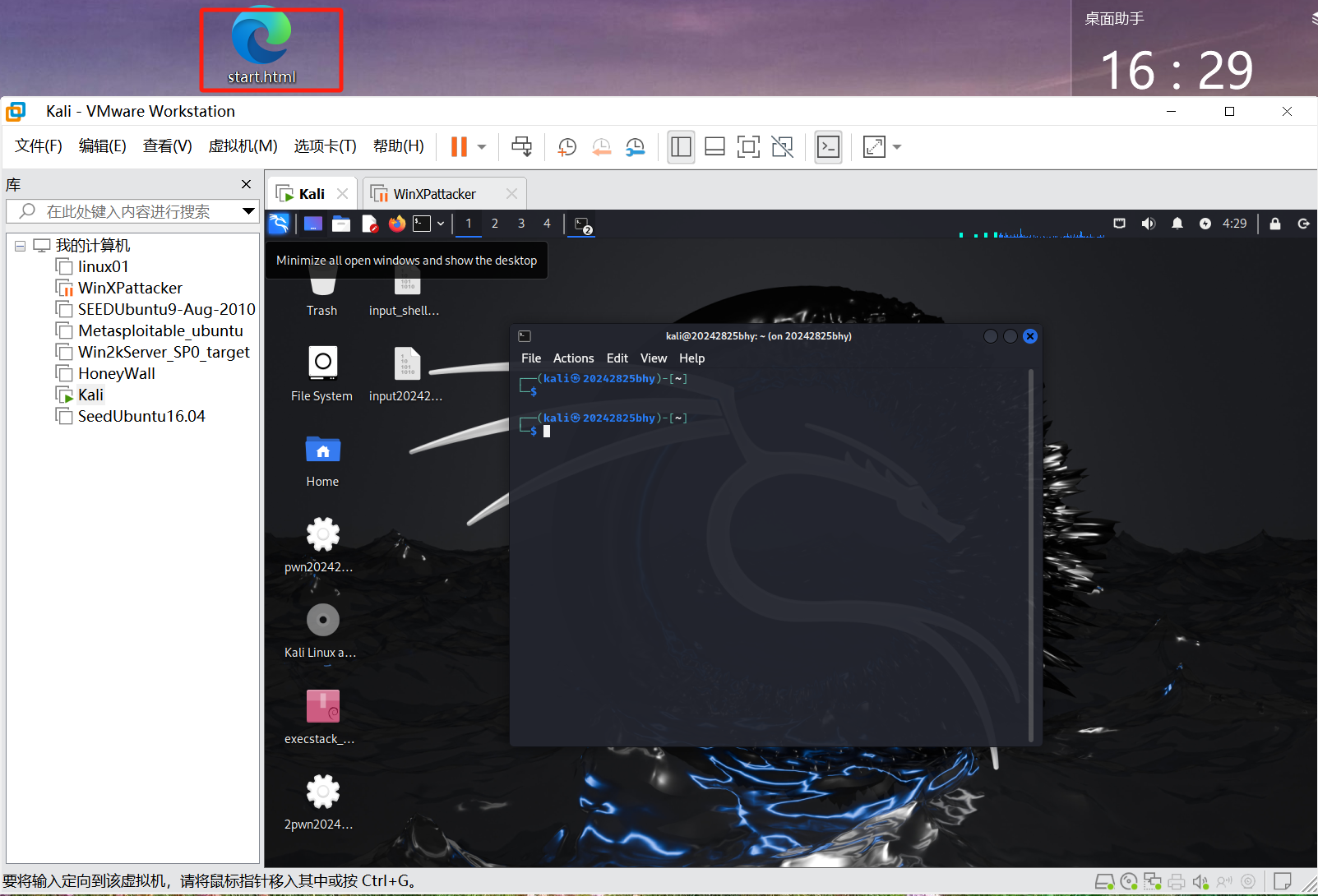Close the Kali VM tab
1318x896 pixels.
[x=342, y=194]
